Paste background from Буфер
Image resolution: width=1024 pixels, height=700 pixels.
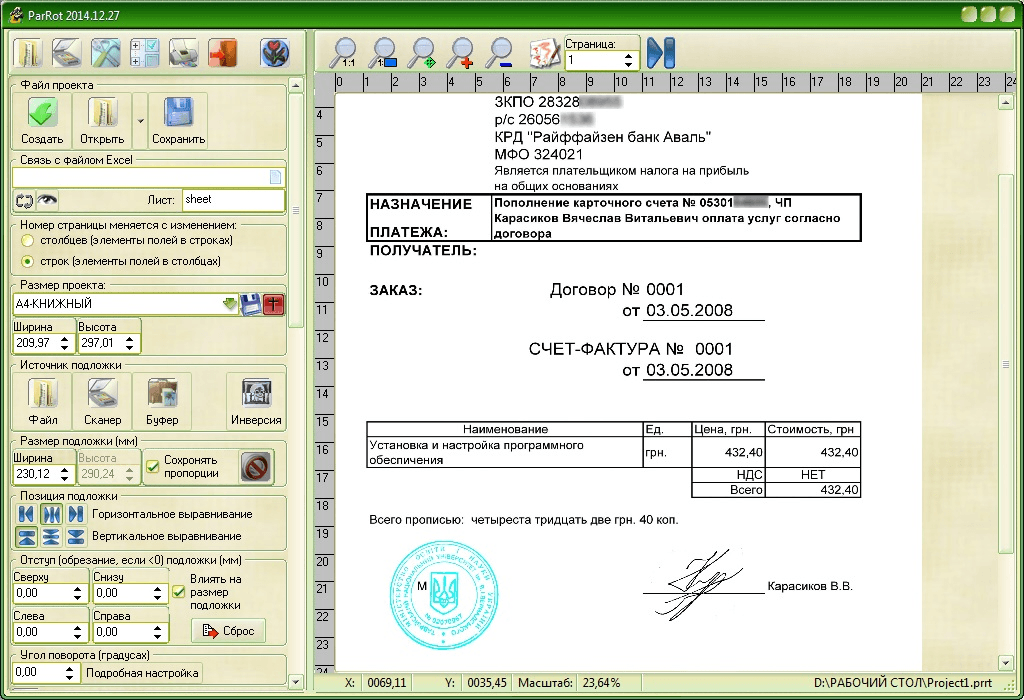tap(161, 401)
